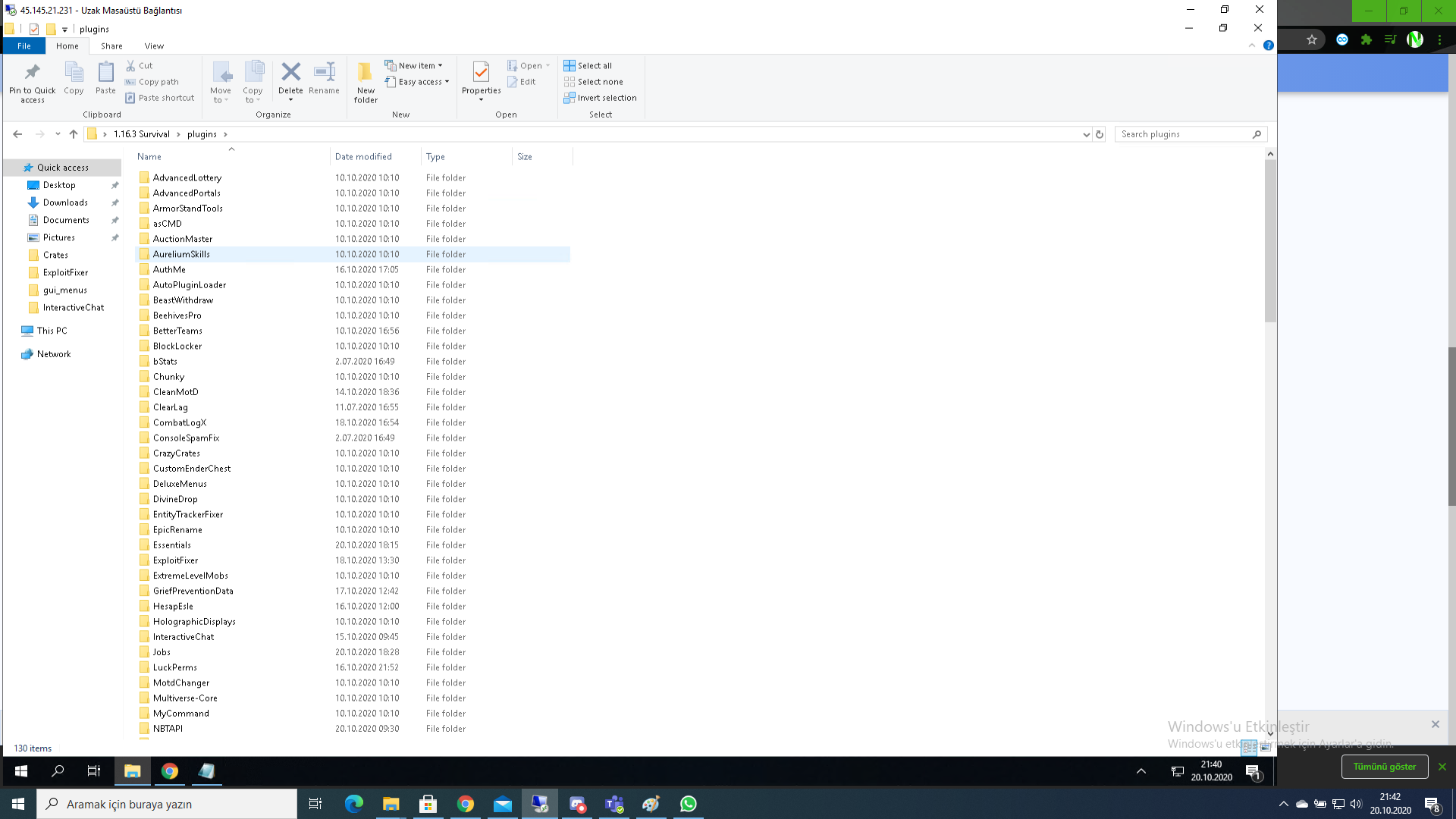Click 1.16.3 Survival in address breadcrumb
Viewport: 1456px width, 819px height.
coord(142,134)
